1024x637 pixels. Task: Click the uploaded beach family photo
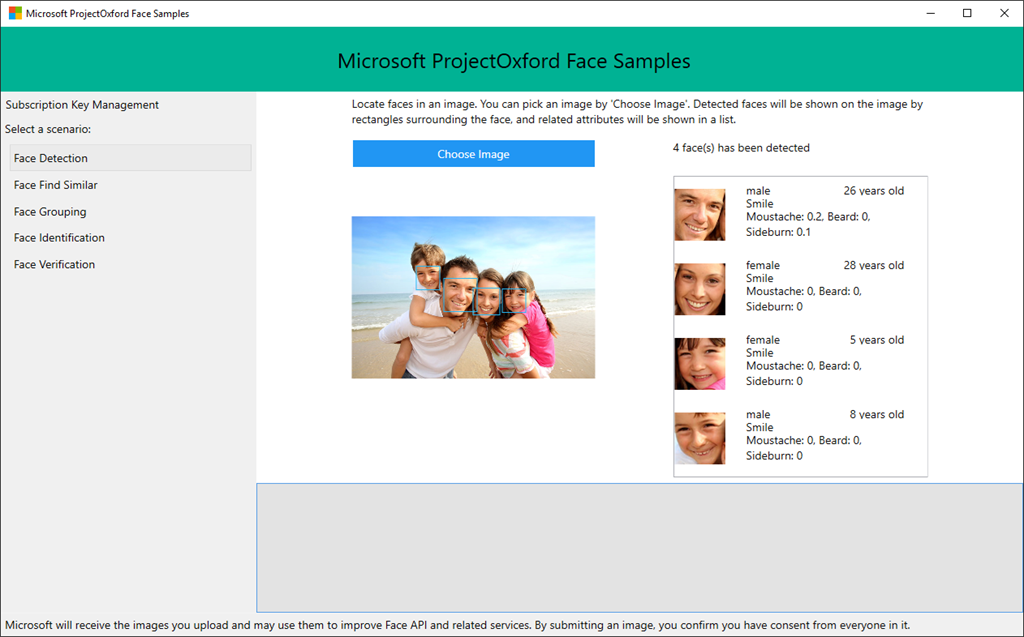pos(473,297)
